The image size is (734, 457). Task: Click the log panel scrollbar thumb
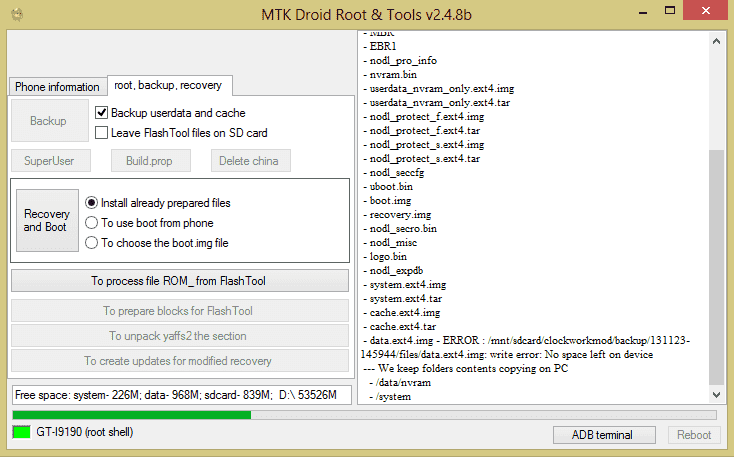click(x=716, y=267)
